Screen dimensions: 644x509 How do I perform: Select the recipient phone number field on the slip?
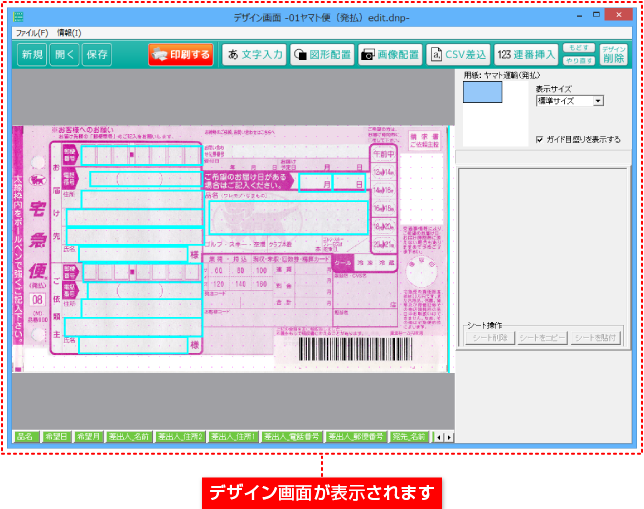tap(146, 179)
